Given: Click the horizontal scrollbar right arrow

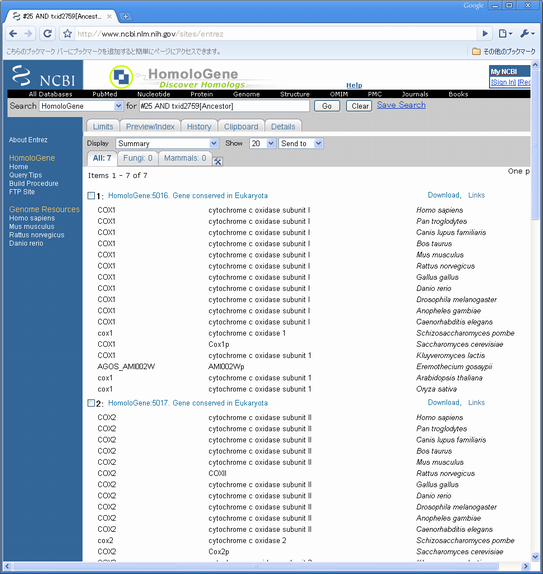Looking at the screenshot, I should pyautogui.click(x=525, y=566).
